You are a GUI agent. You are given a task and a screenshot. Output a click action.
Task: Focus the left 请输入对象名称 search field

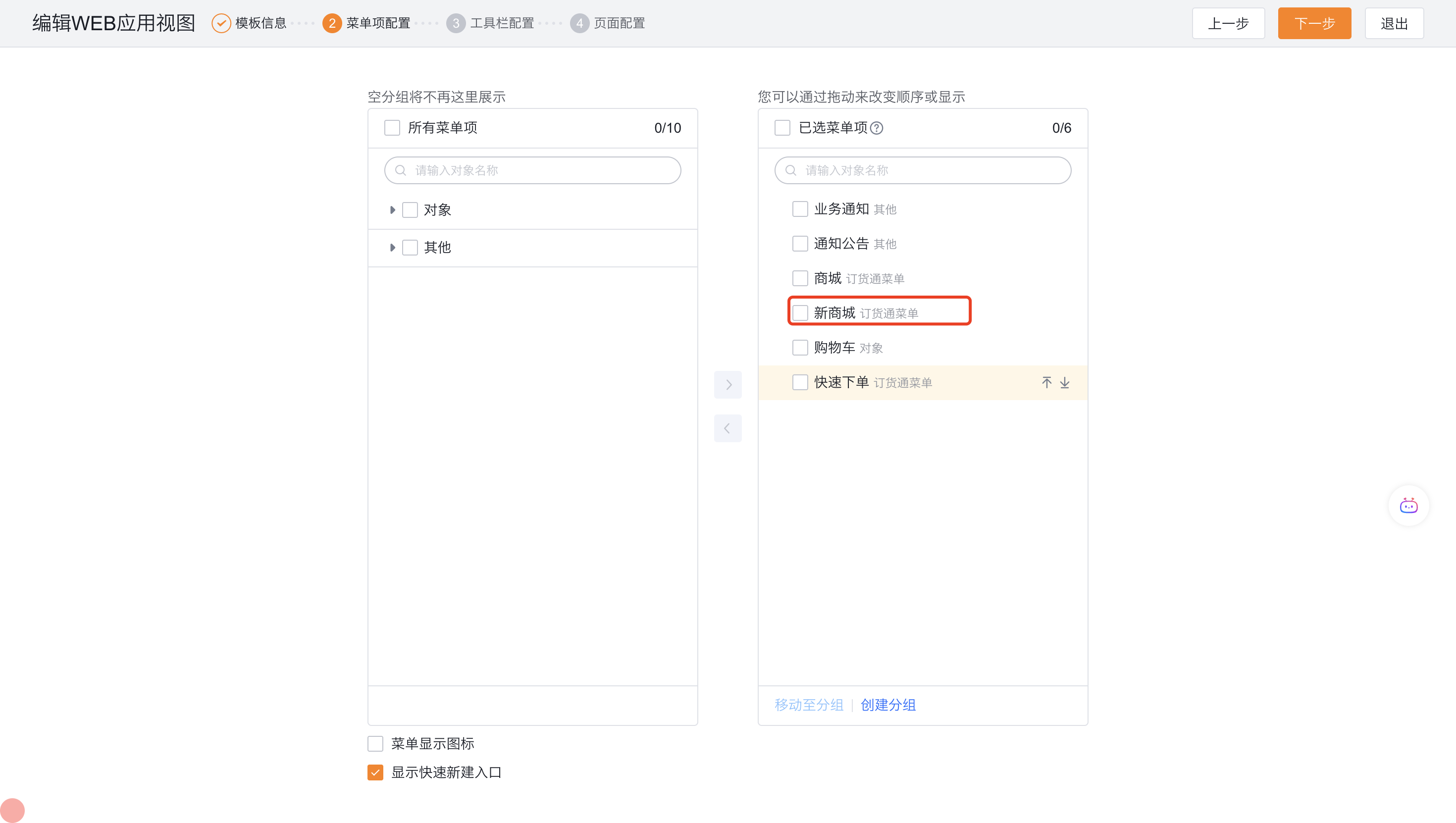click(532, 171)
